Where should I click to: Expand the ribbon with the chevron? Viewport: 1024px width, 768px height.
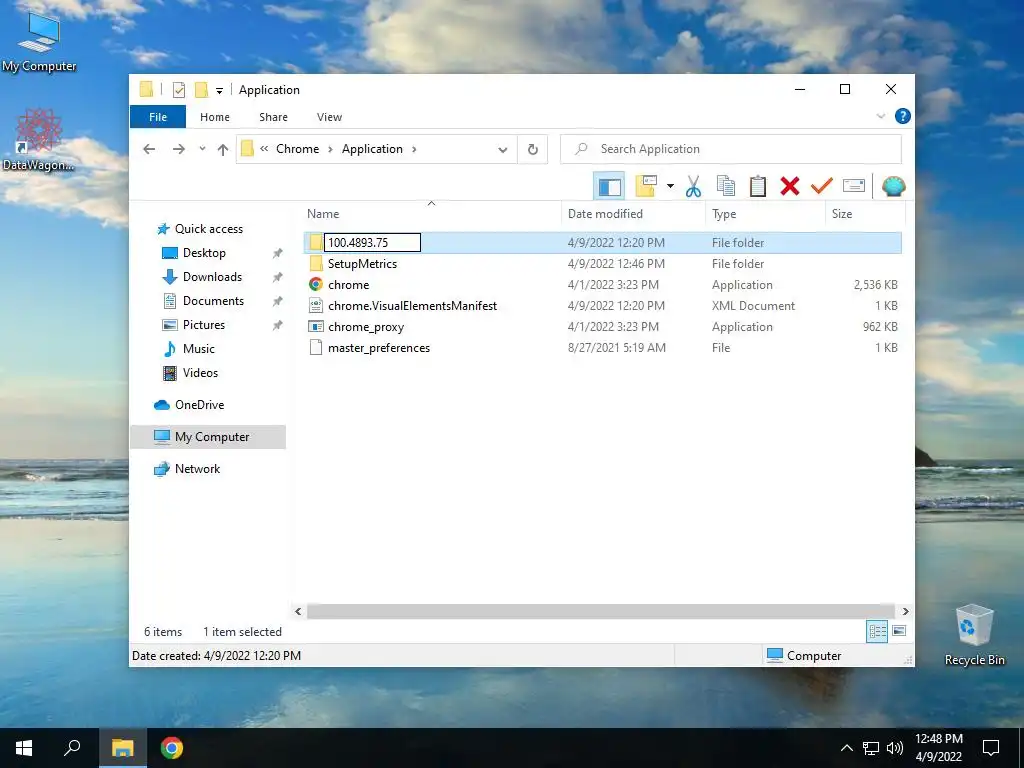point(880,116)
